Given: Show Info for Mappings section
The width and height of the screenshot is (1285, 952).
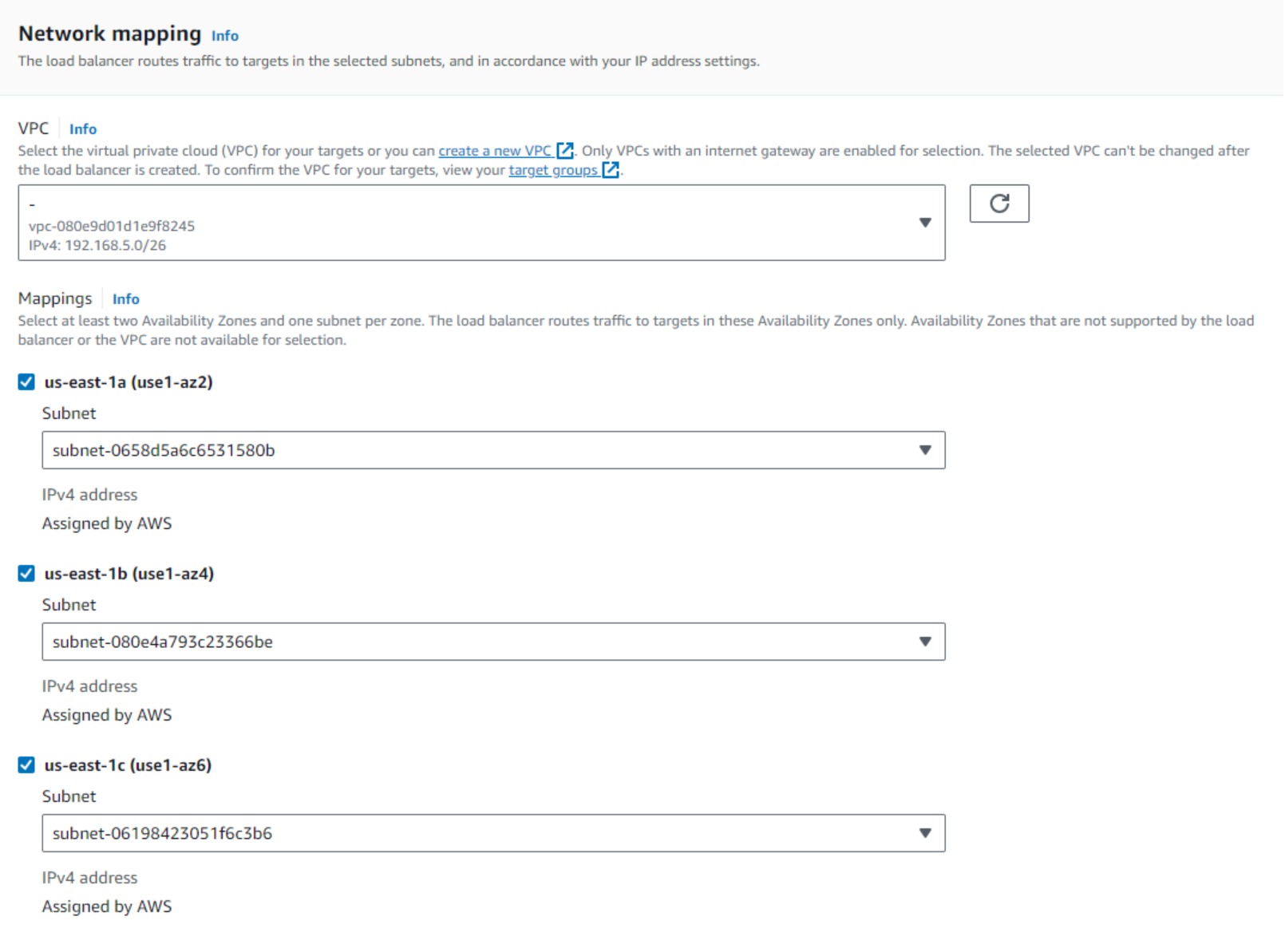Looking at the screenshot, I should (125, 299).
